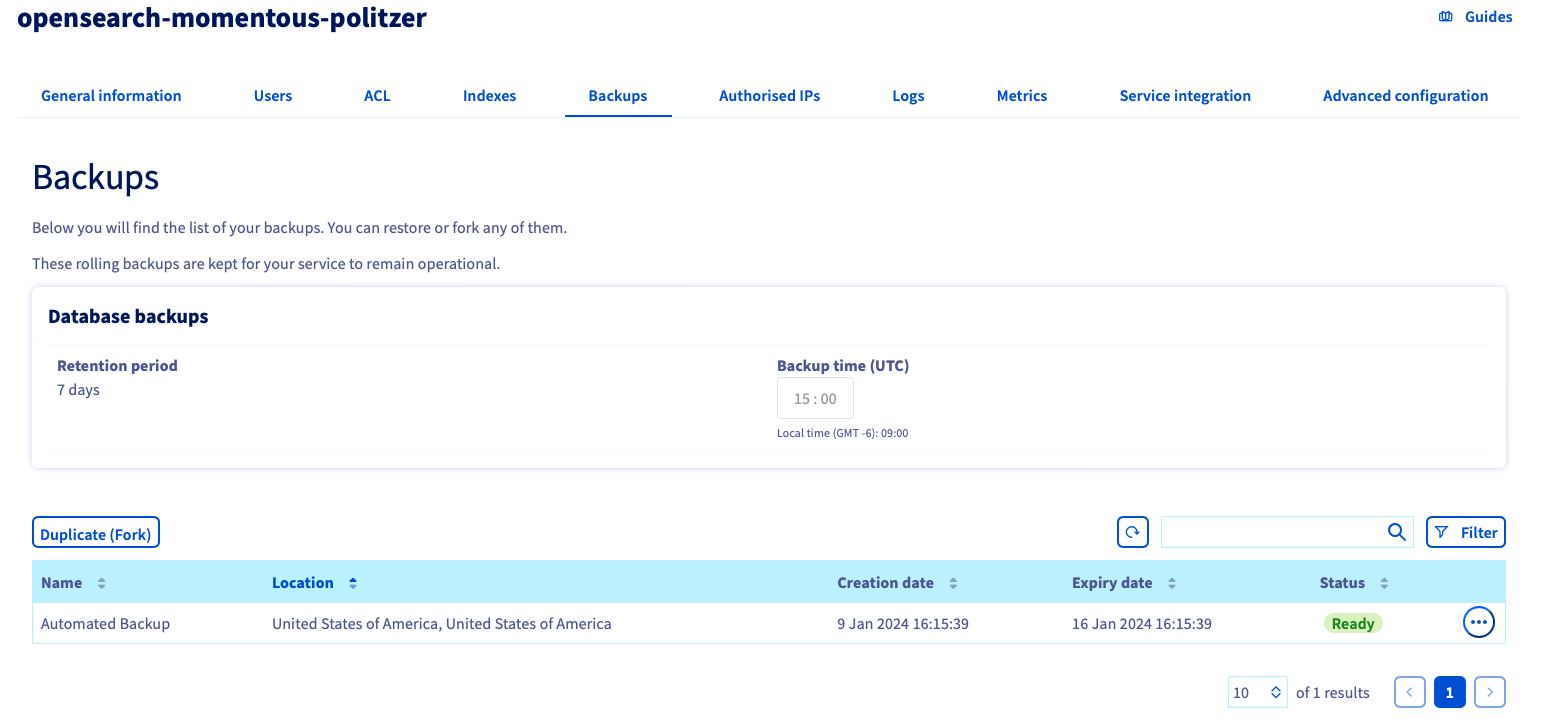Image resolution: width=1542 pixels, height=728 pixels.
Task: Click the search magnifier icon
Action: coord(1396,532)
